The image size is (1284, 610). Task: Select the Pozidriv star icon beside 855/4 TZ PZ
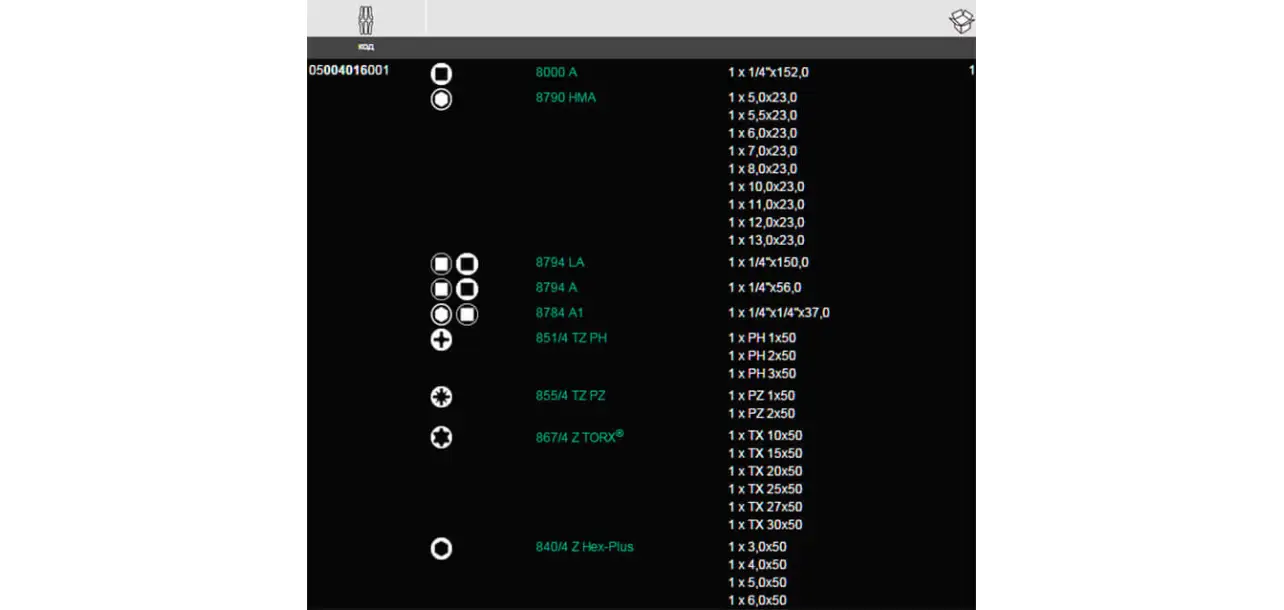(441, 397)
